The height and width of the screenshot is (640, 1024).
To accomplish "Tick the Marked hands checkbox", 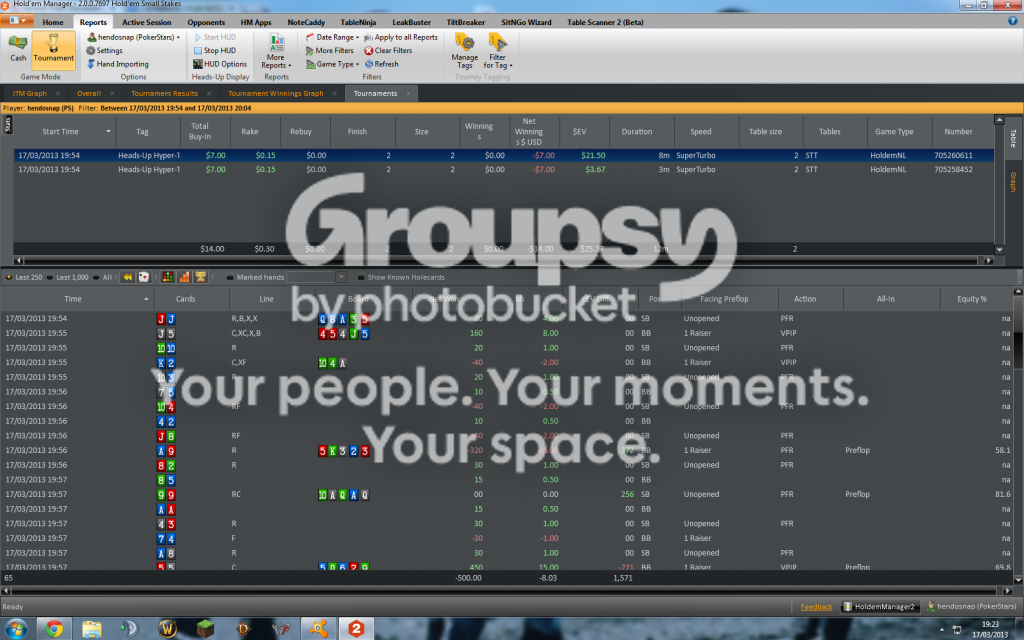I will coord(230,278).
